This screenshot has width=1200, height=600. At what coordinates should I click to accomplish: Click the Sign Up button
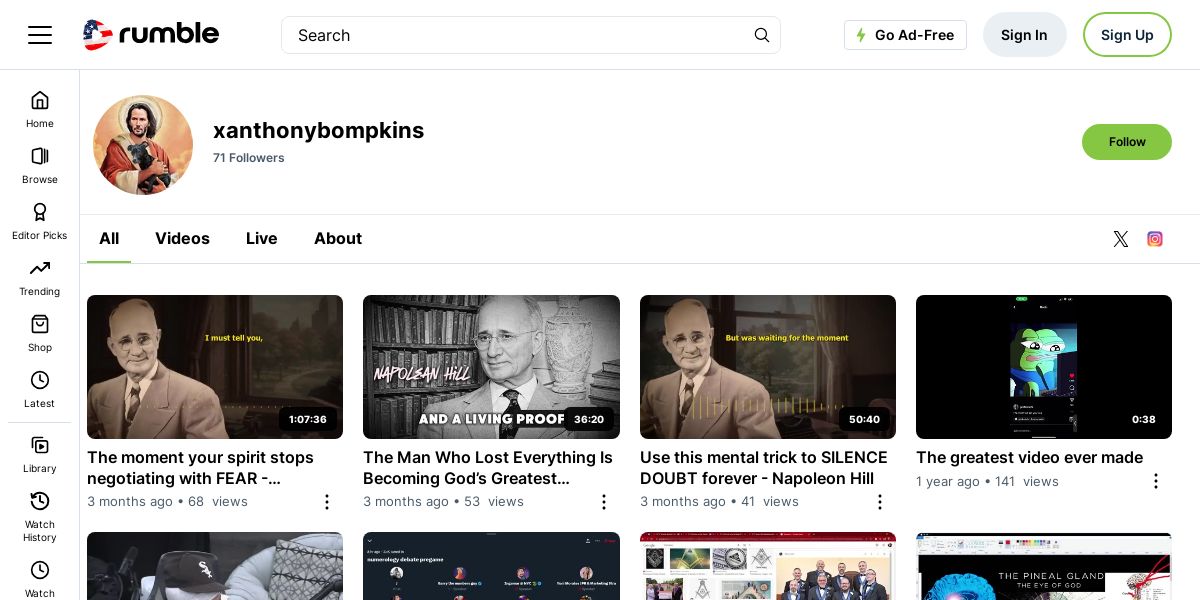point(1127,35)
